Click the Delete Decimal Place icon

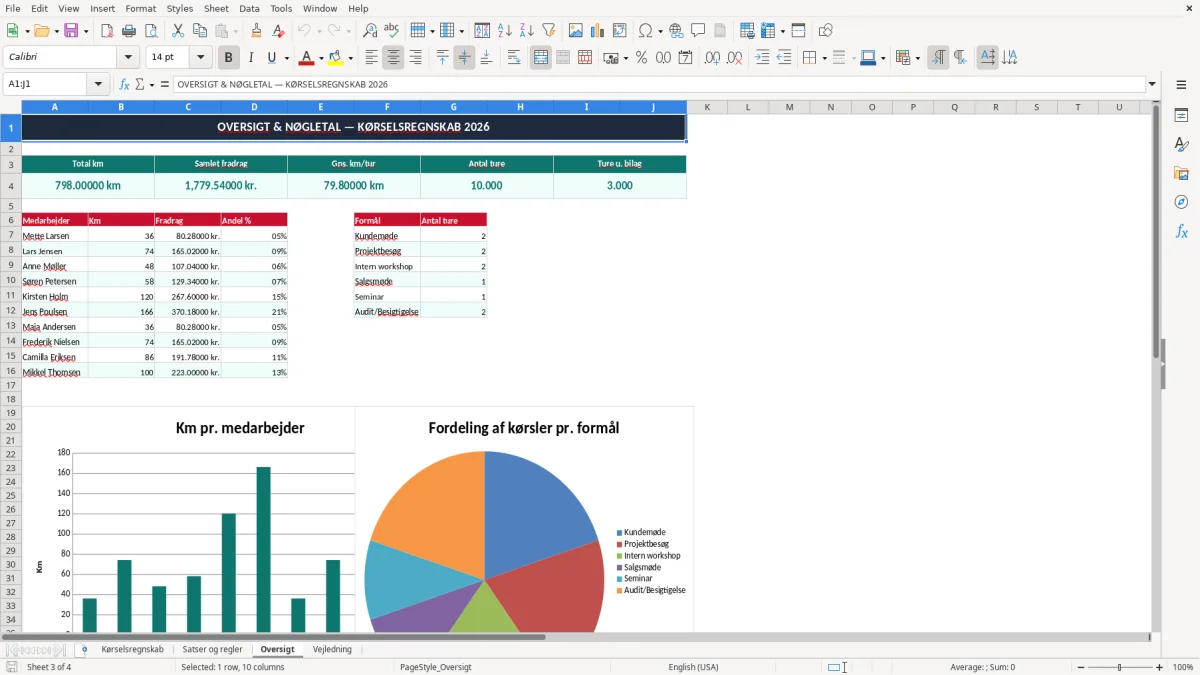tap(734, 58)
